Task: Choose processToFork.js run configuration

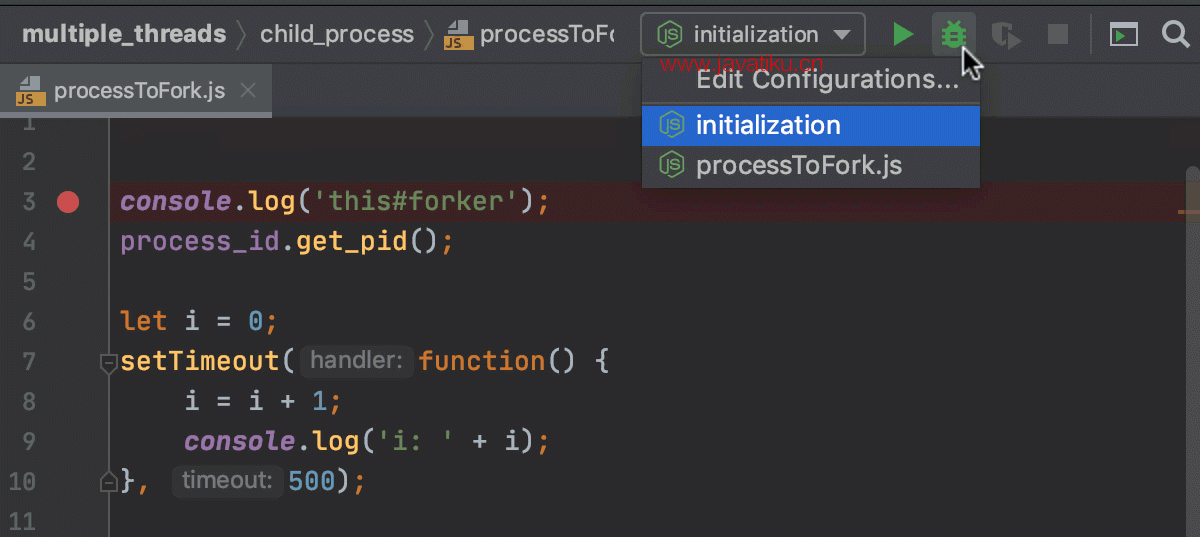Action: [811, 165]
